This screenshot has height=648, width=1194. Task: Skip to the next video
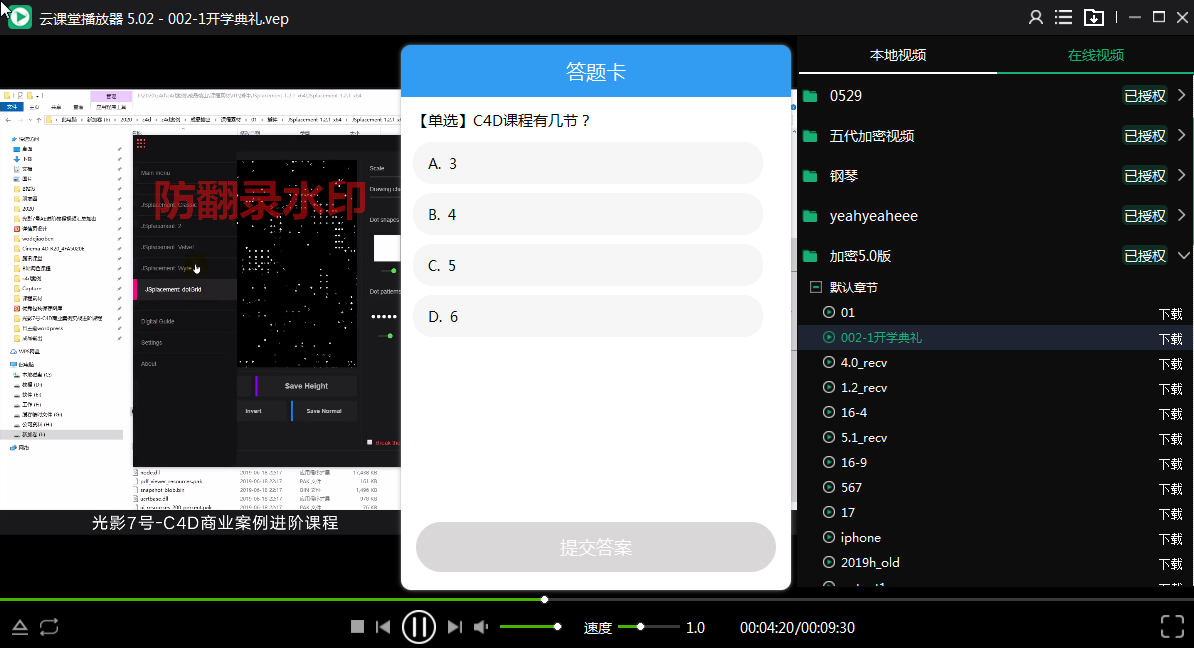pyautogui.click(x=455, y=627)
